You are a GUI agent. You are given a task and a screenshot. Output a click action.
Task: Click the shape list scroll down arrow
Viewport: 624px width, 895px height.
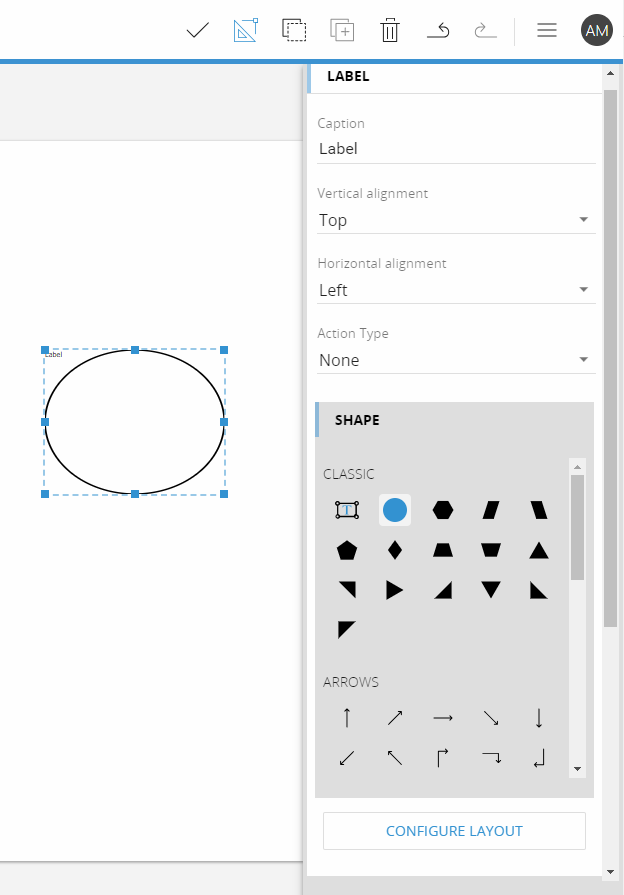click(577, 769)
